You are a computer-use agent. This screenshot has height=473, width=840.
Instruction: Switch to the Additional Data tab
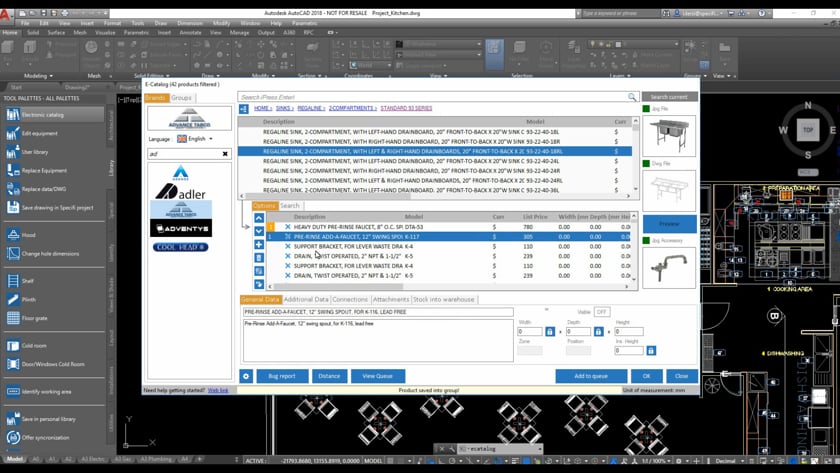(306, 299)
